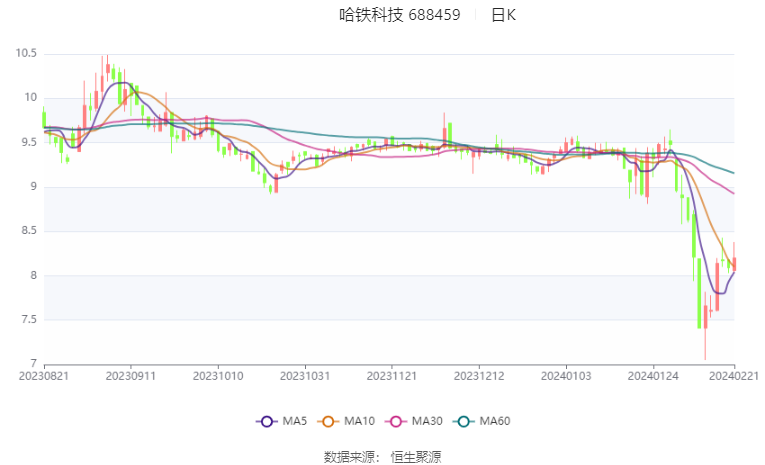Select the 日K chart type label
Viewport: 765px width, 465px height.
[503, 15]
